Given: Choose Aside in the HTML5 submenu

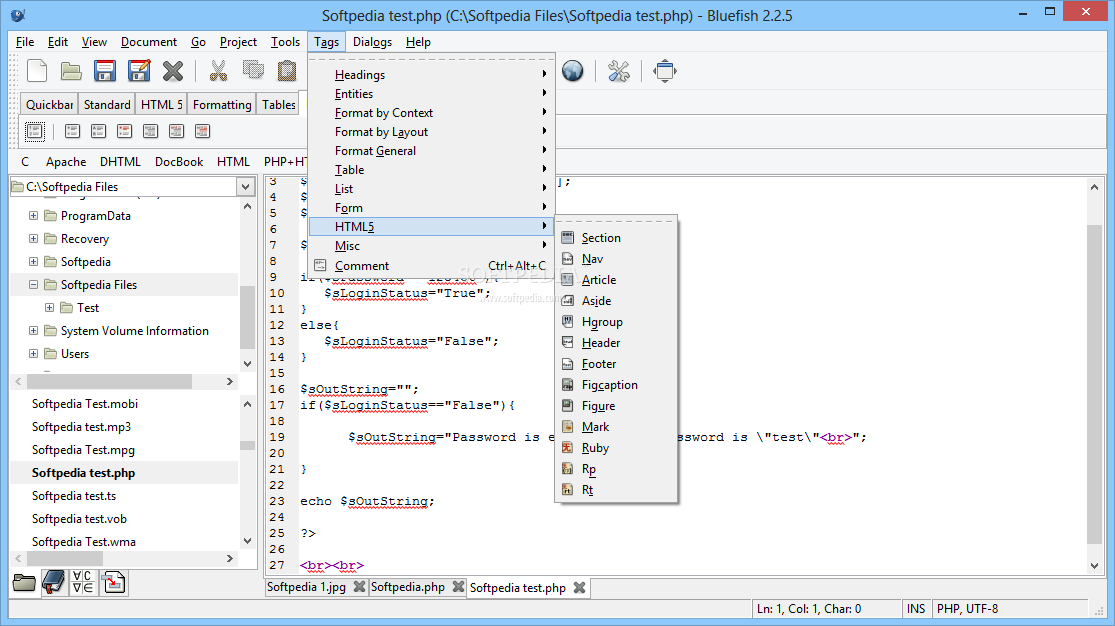Looking at the screenshot, I should tap(616, 301).
